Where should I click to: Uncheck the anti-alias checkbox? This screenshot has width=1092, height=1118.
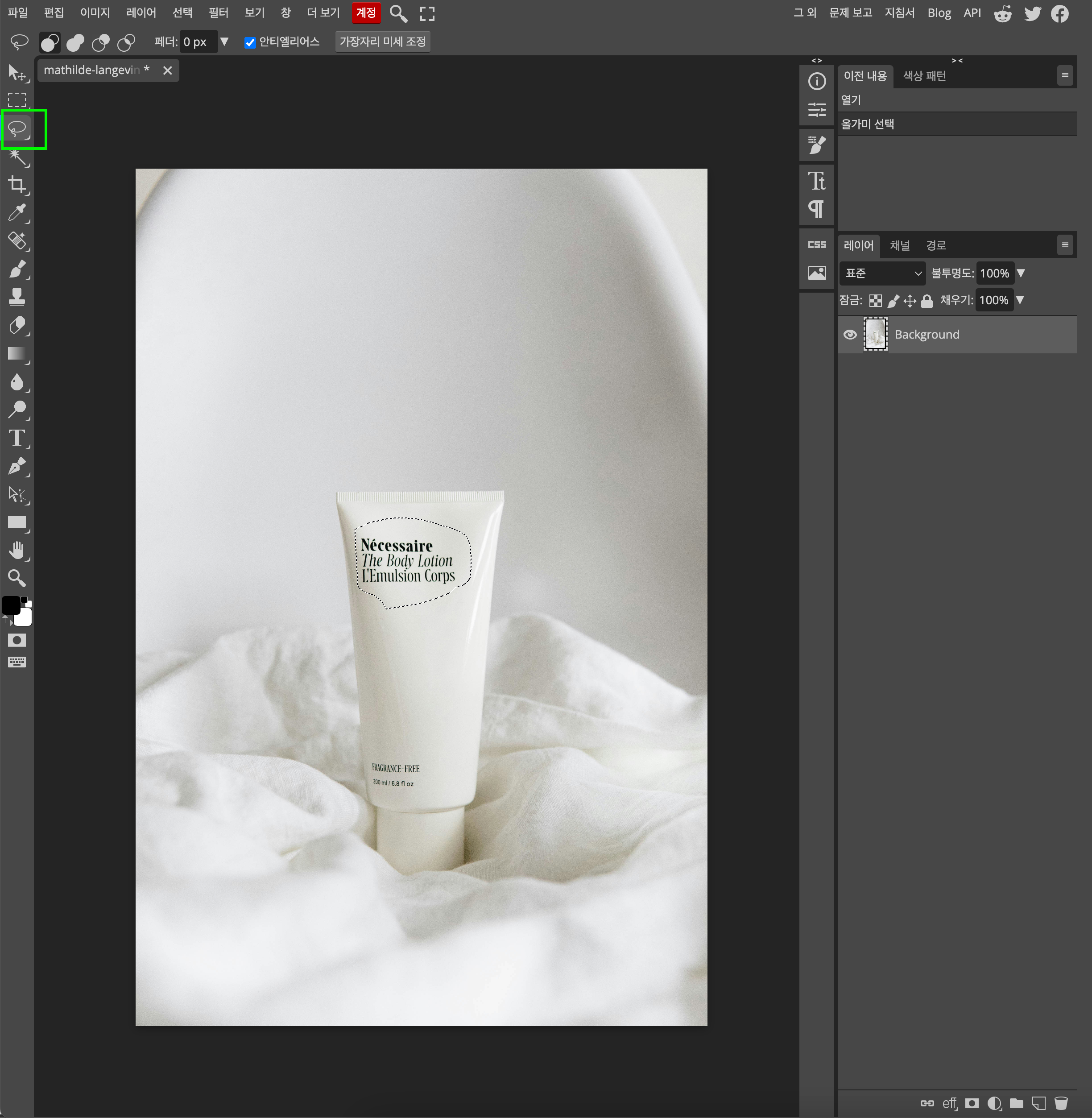point(250,42)
